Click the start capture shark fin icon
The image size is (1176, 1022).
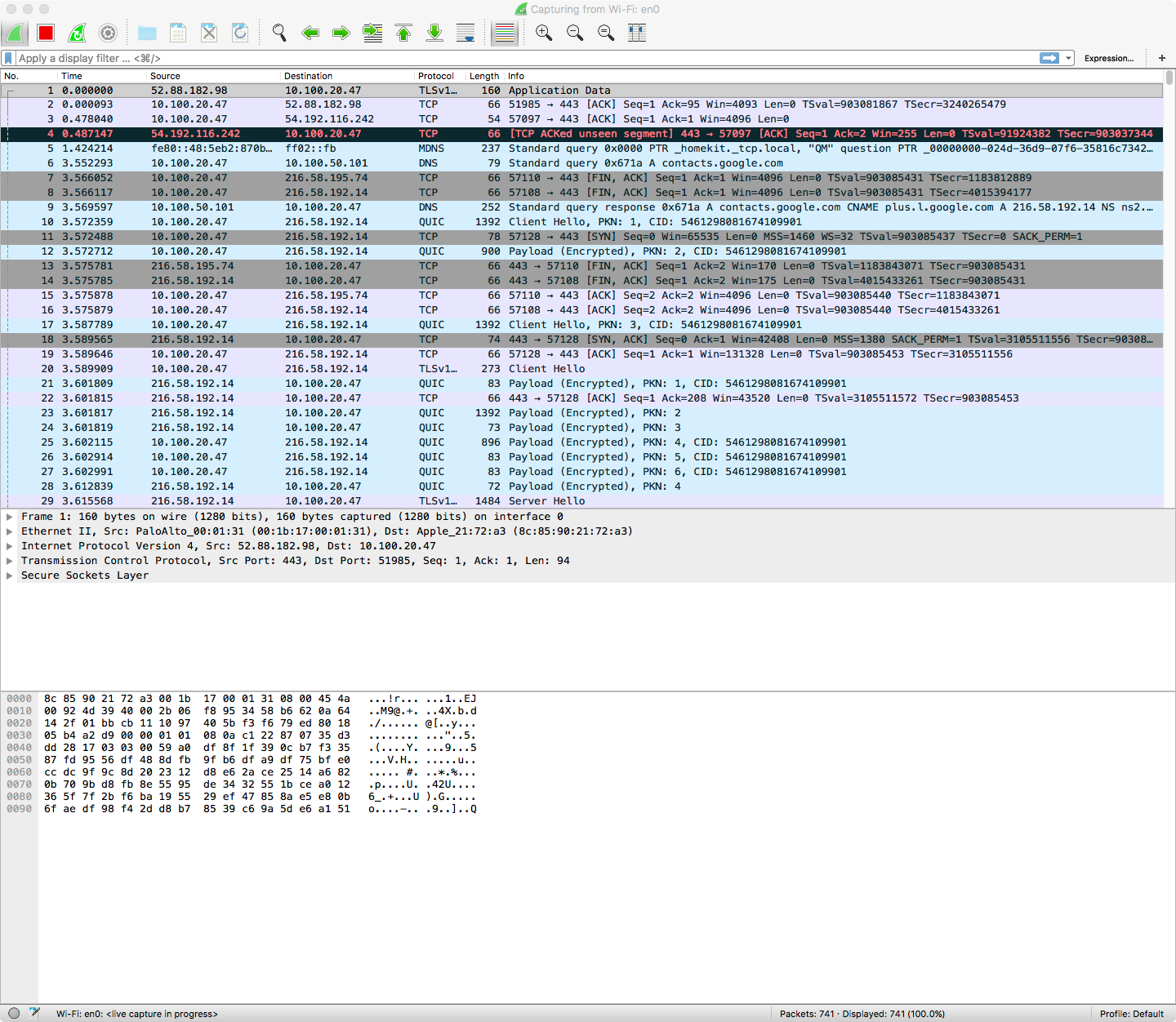15,33
